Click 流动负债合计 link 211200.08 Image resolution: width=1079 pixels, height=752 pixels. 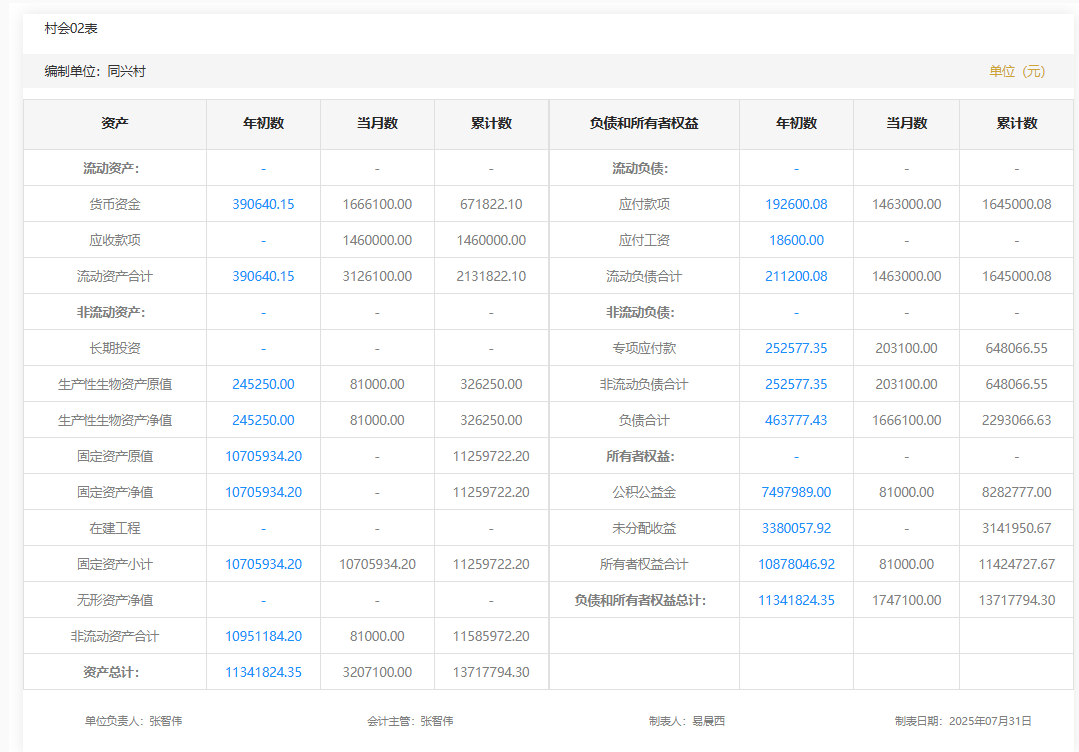coord(796,276)
